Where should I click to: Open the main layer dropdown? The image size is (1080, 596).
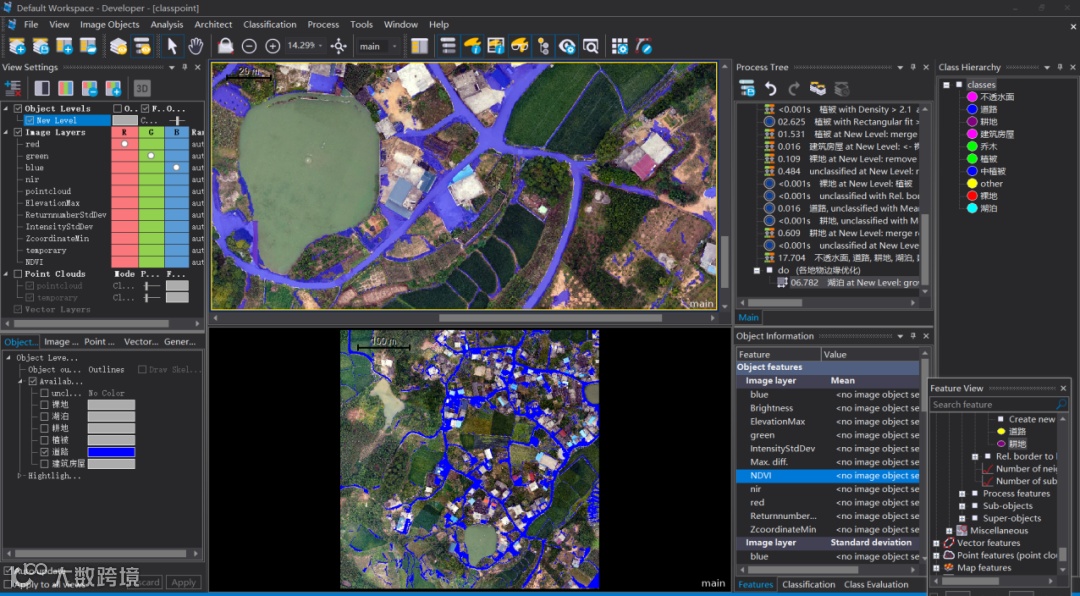pyautogui.click(x=395, y=46)
